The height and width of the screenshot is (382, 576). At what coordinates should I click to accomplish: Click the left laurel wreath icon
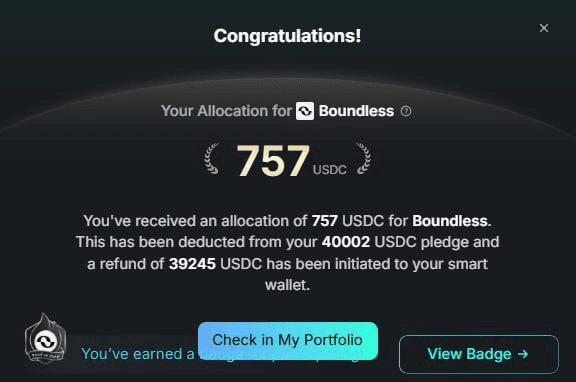[x=212, y=158]
